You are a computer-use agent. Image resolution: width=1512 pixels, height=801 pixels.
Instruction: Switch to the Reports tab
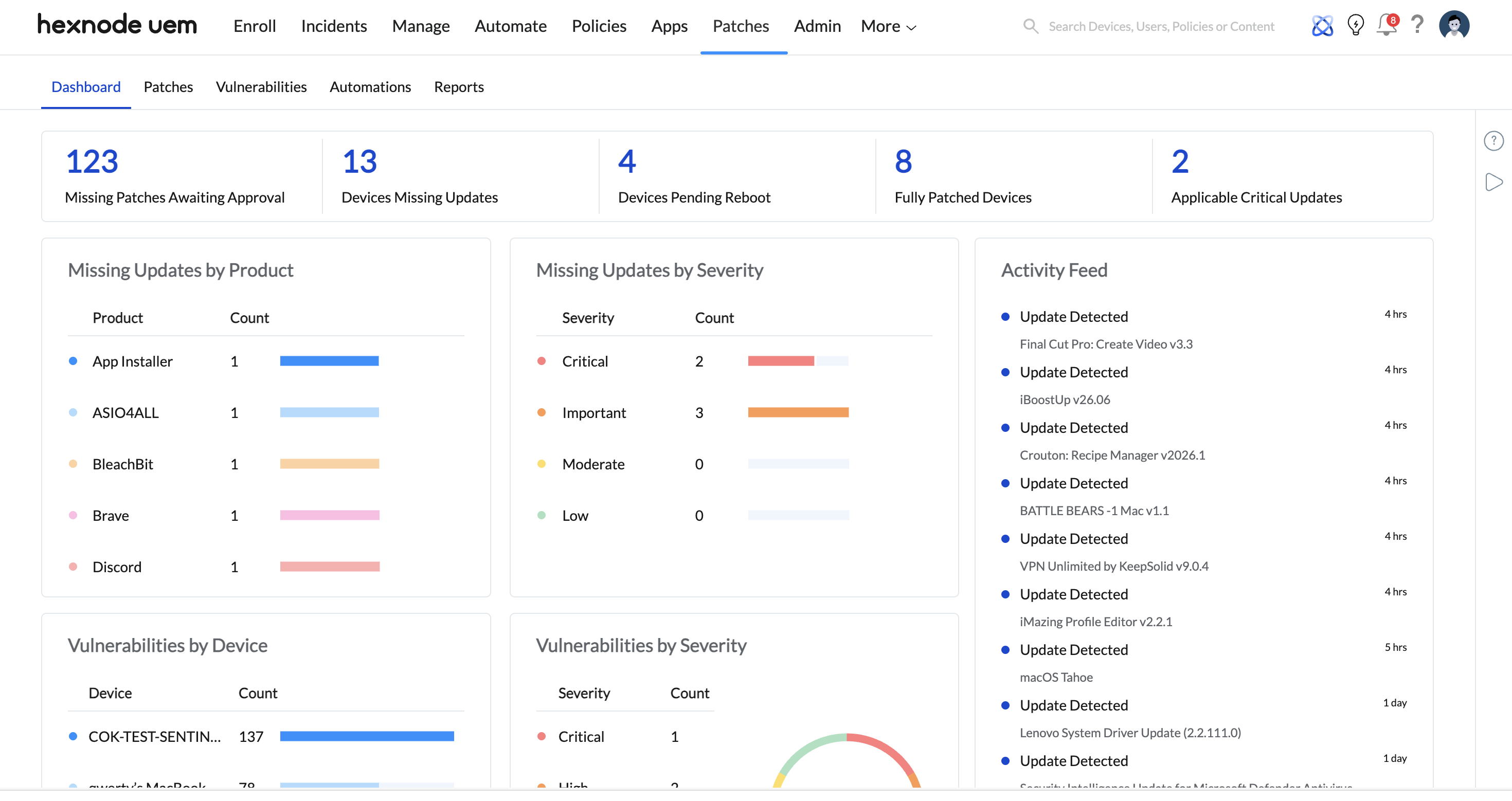(459, 87)
